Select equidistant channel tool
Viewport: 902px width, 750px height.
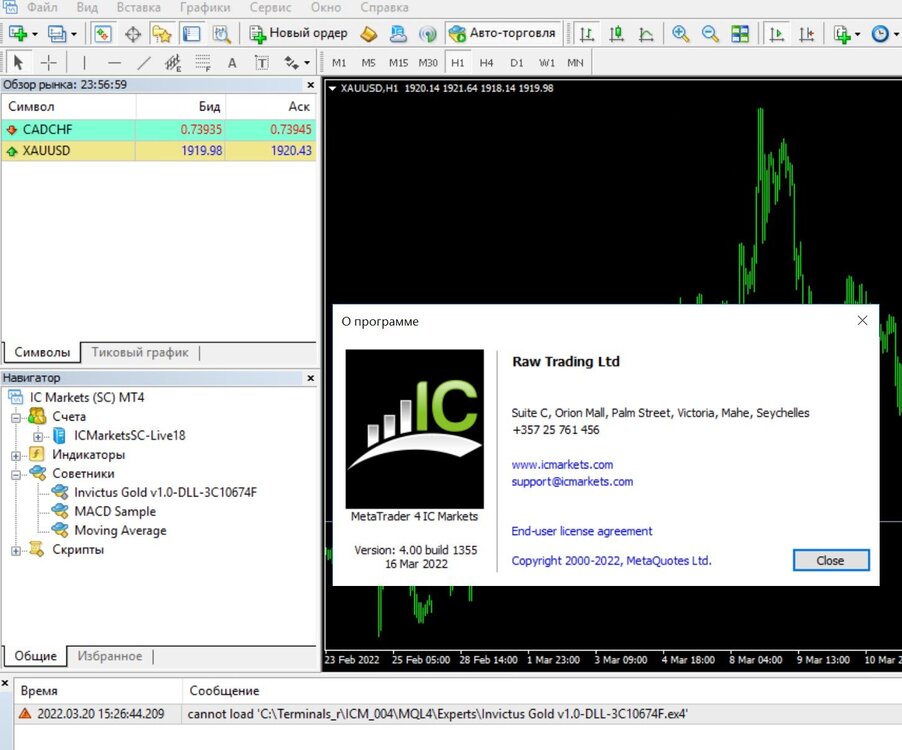(173, 62)
